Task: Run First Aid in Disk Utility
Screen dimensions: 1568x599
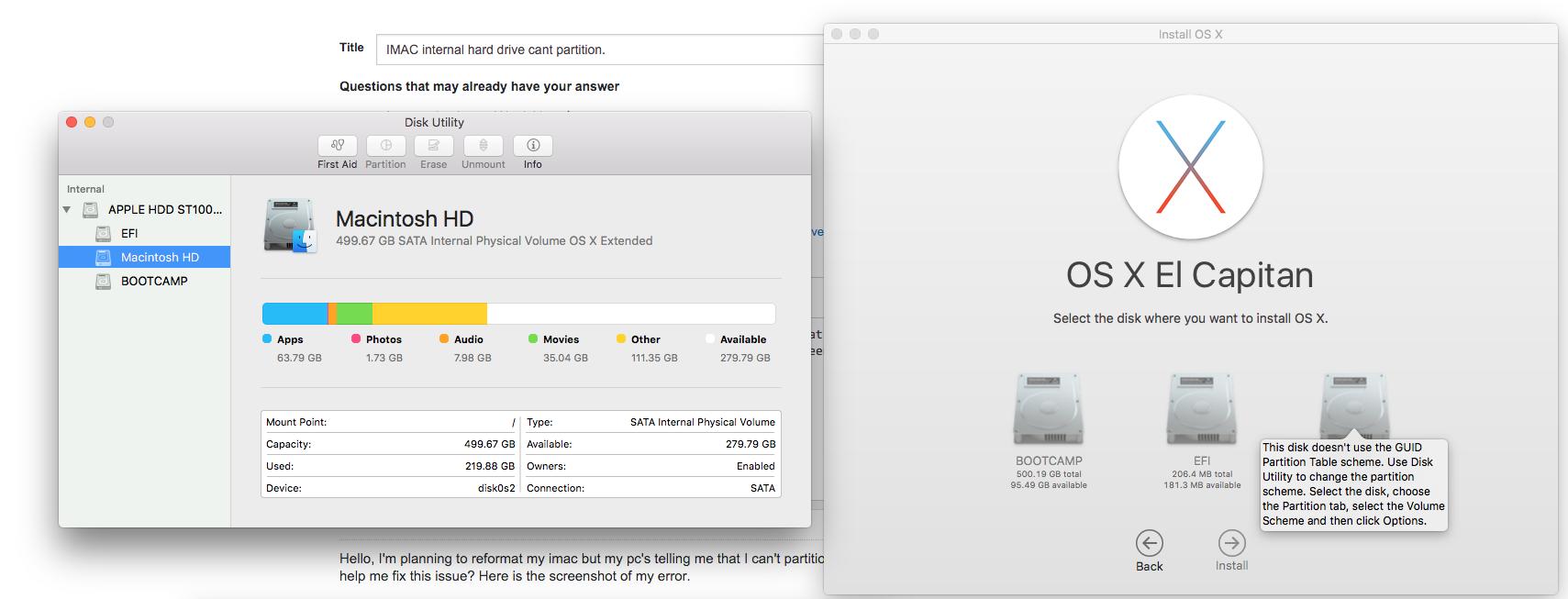Action: point(338,146)
